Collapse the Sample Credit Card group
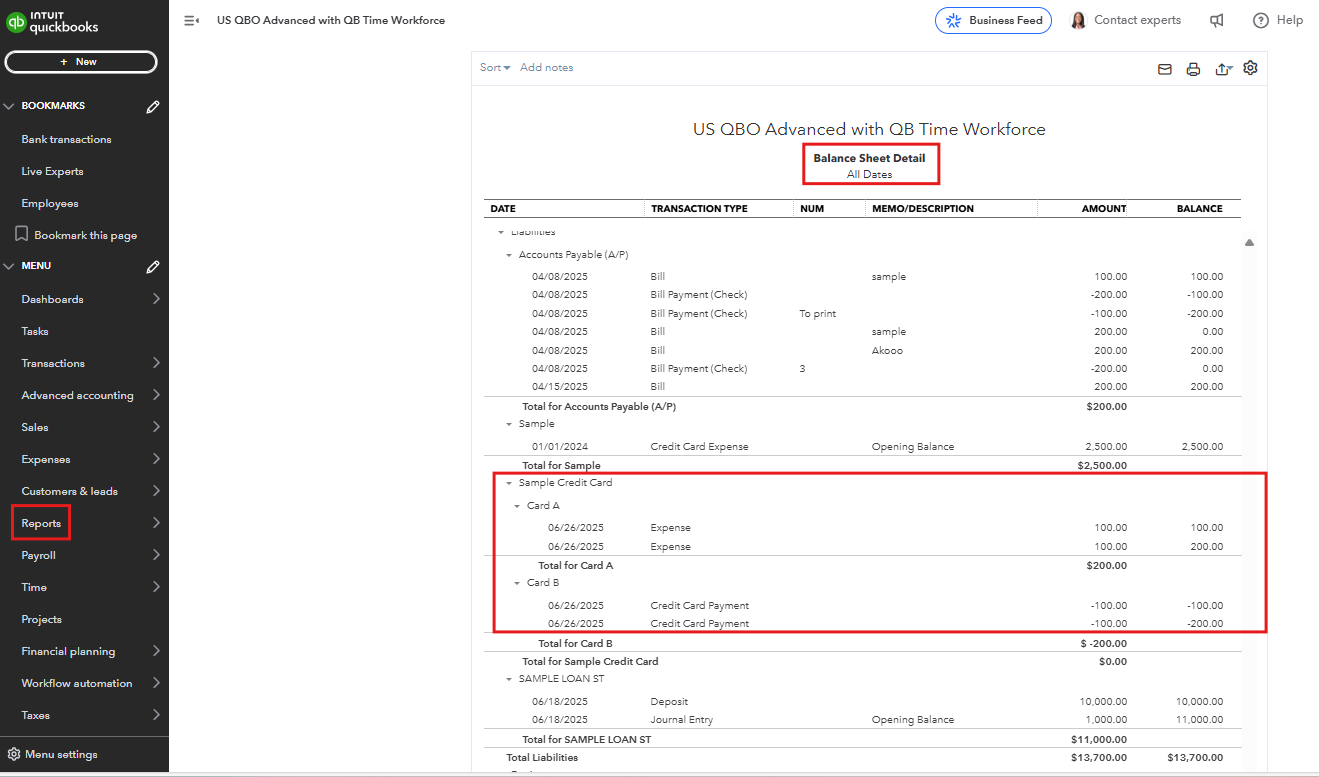Viewport: 1319px width, 777px height. pos(509,483)
